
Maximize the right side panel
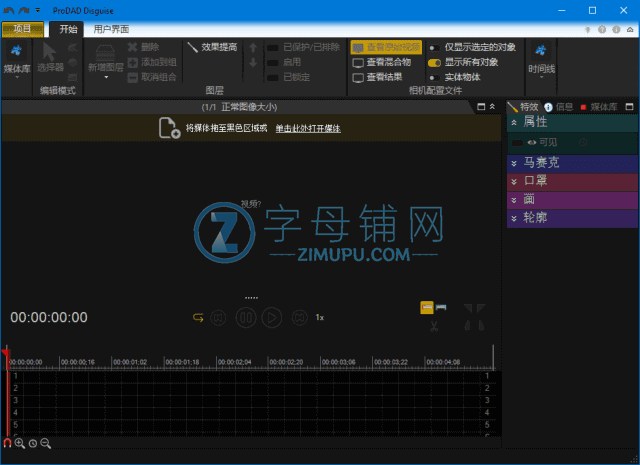(629, 107)
